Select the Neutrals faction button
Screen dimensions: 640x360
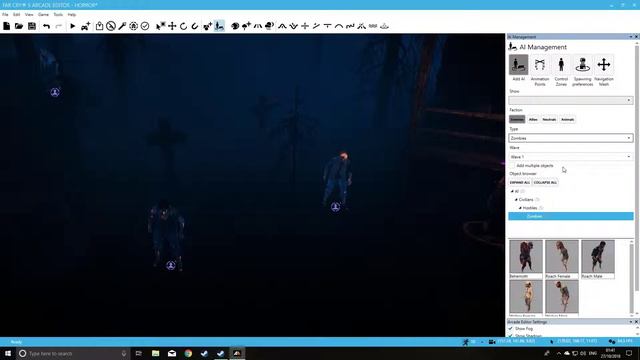(549, 120)
